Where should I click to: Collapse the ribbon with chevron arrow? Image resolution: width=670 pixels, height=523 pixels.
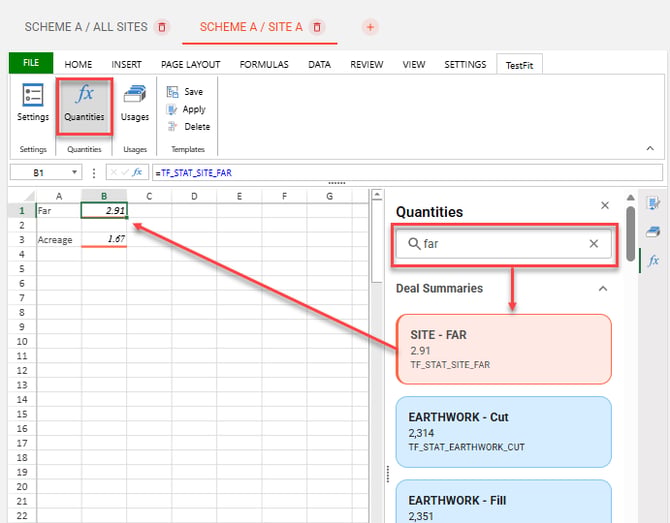650,148
